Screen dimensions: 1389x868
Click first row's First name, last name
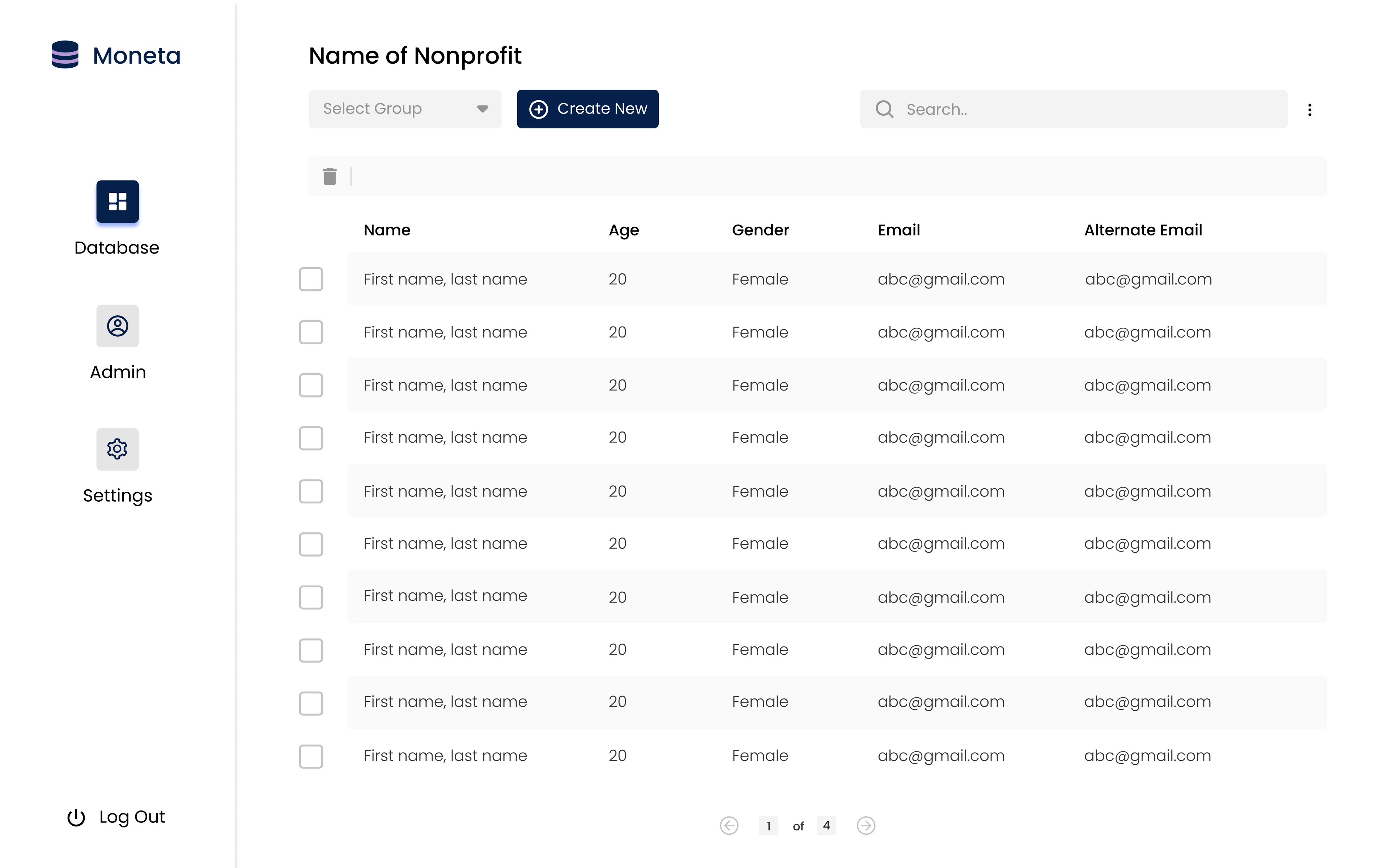point(445,280)
